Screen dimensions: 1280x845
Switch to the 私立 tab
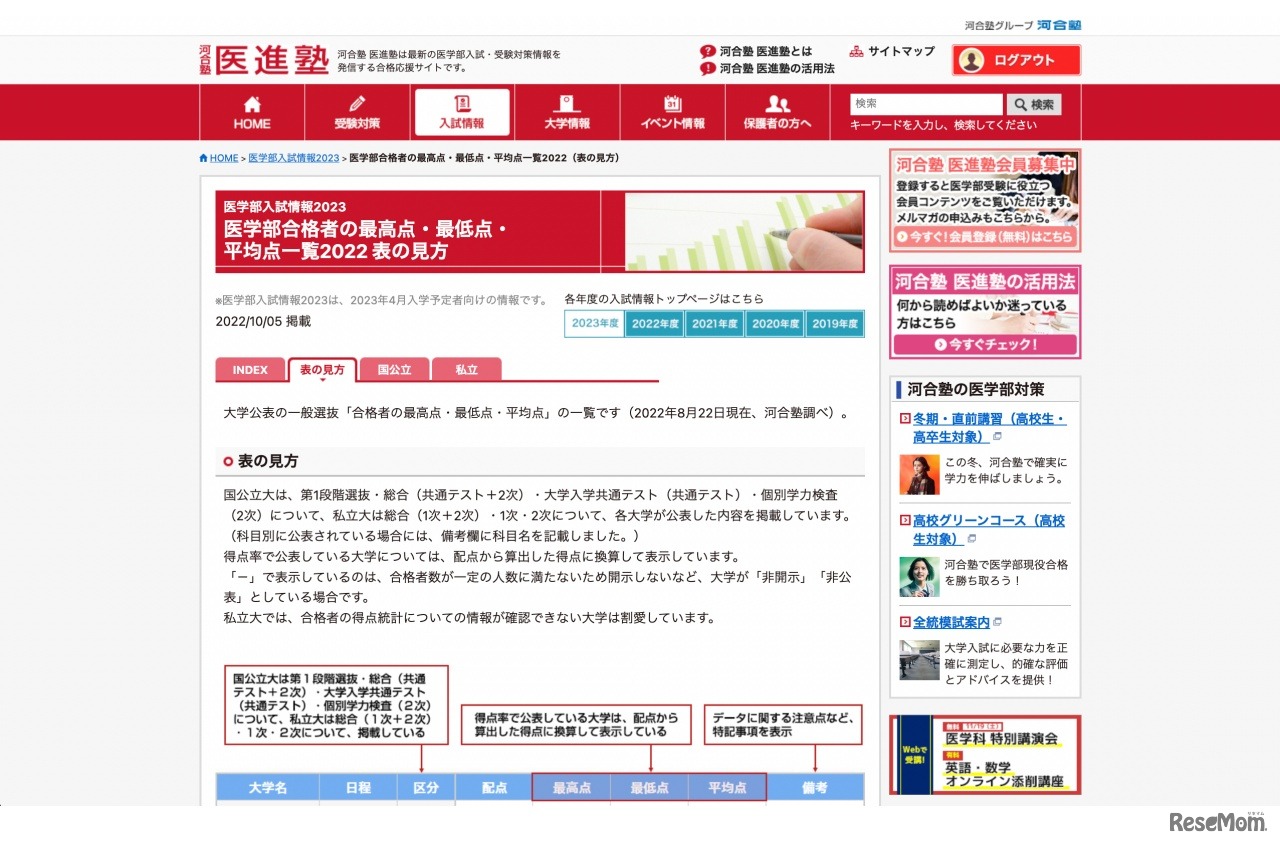pos(466,369)
